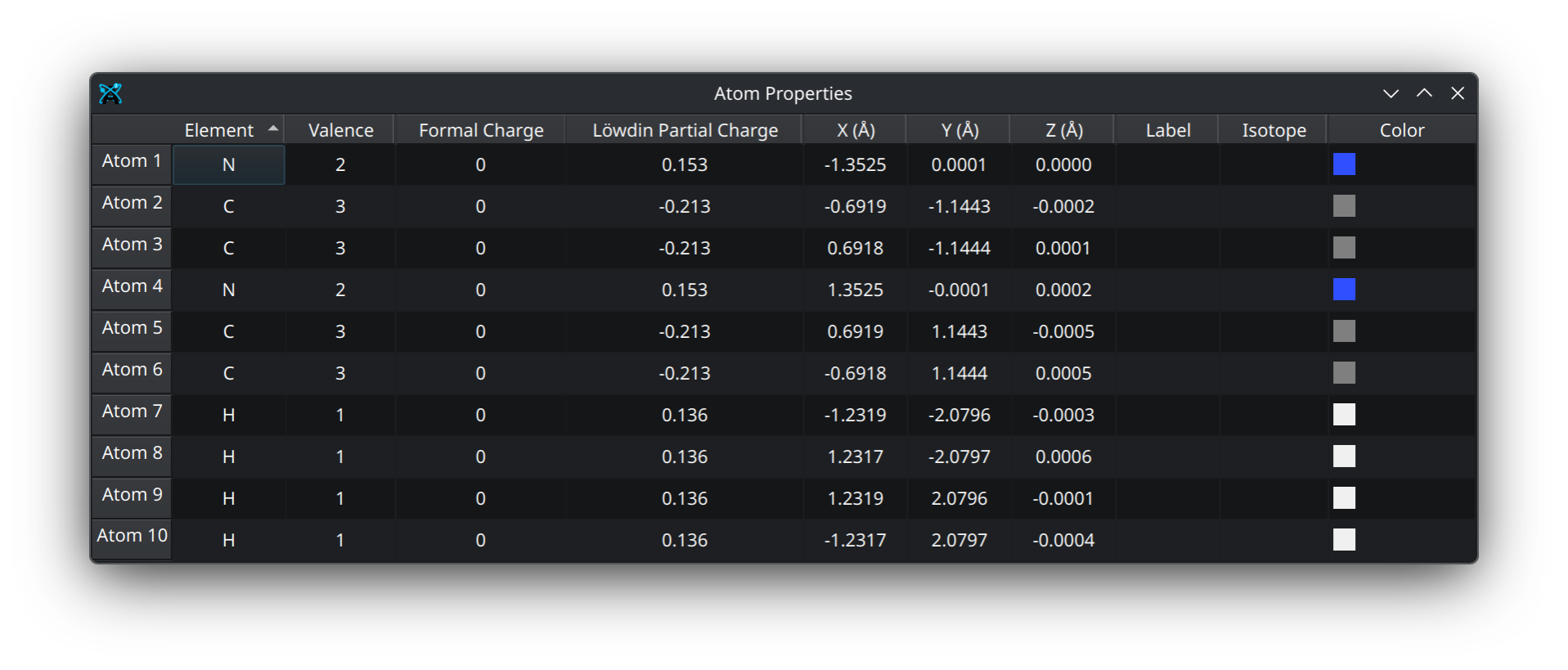Click the empty Label cell for Atom 9
This screenshot has height=670, width=1568.
[x=1167, y=499]
